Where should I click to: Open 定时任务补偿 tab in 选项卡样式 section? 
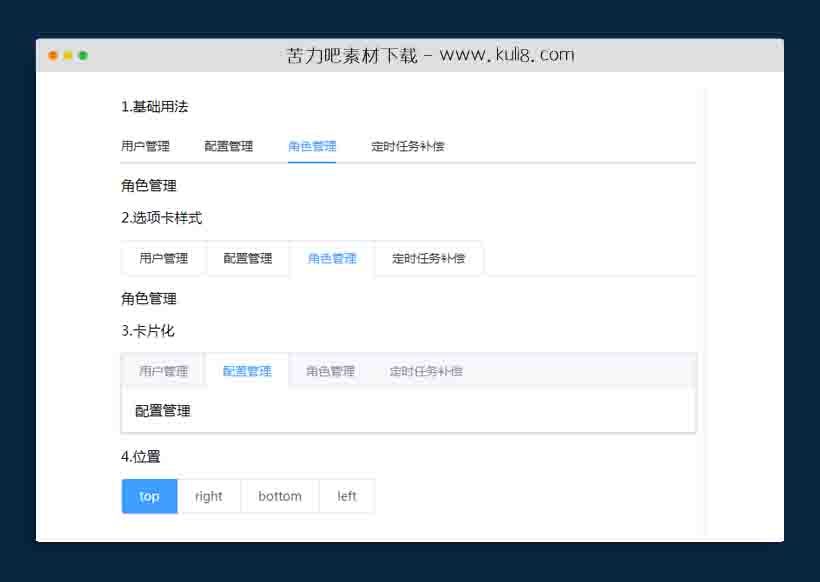428,258
